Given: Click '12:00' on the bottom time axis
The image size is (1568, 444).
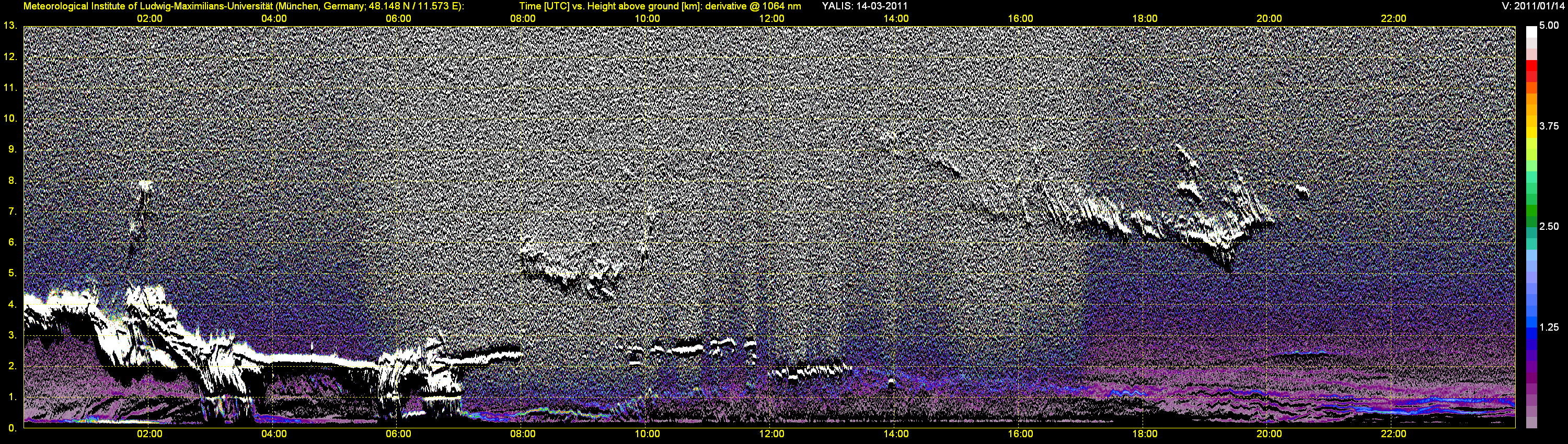Looking at the screenshot, I should [x=772, y=434].
